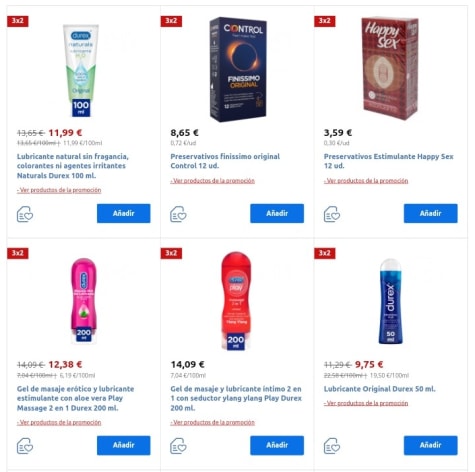Save Control Finissimo to favorites list
The width and height of the screenshot is (475, 472).
178,214
